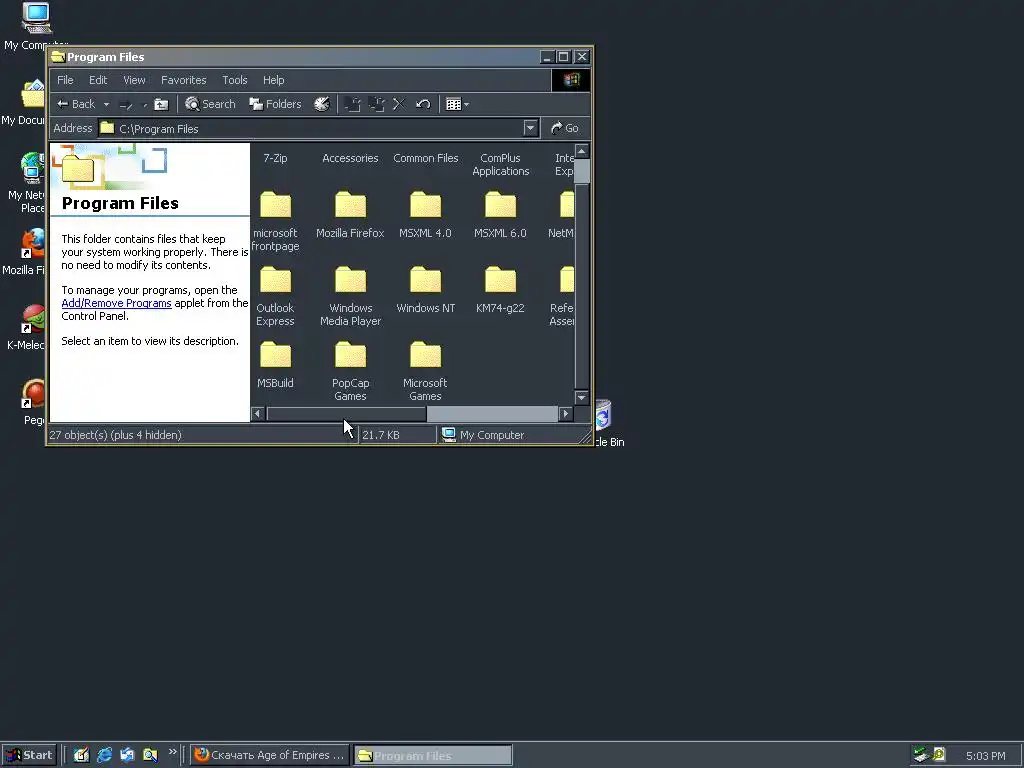Click the horizontal scrollbar thumb

[x=346, y=413]
